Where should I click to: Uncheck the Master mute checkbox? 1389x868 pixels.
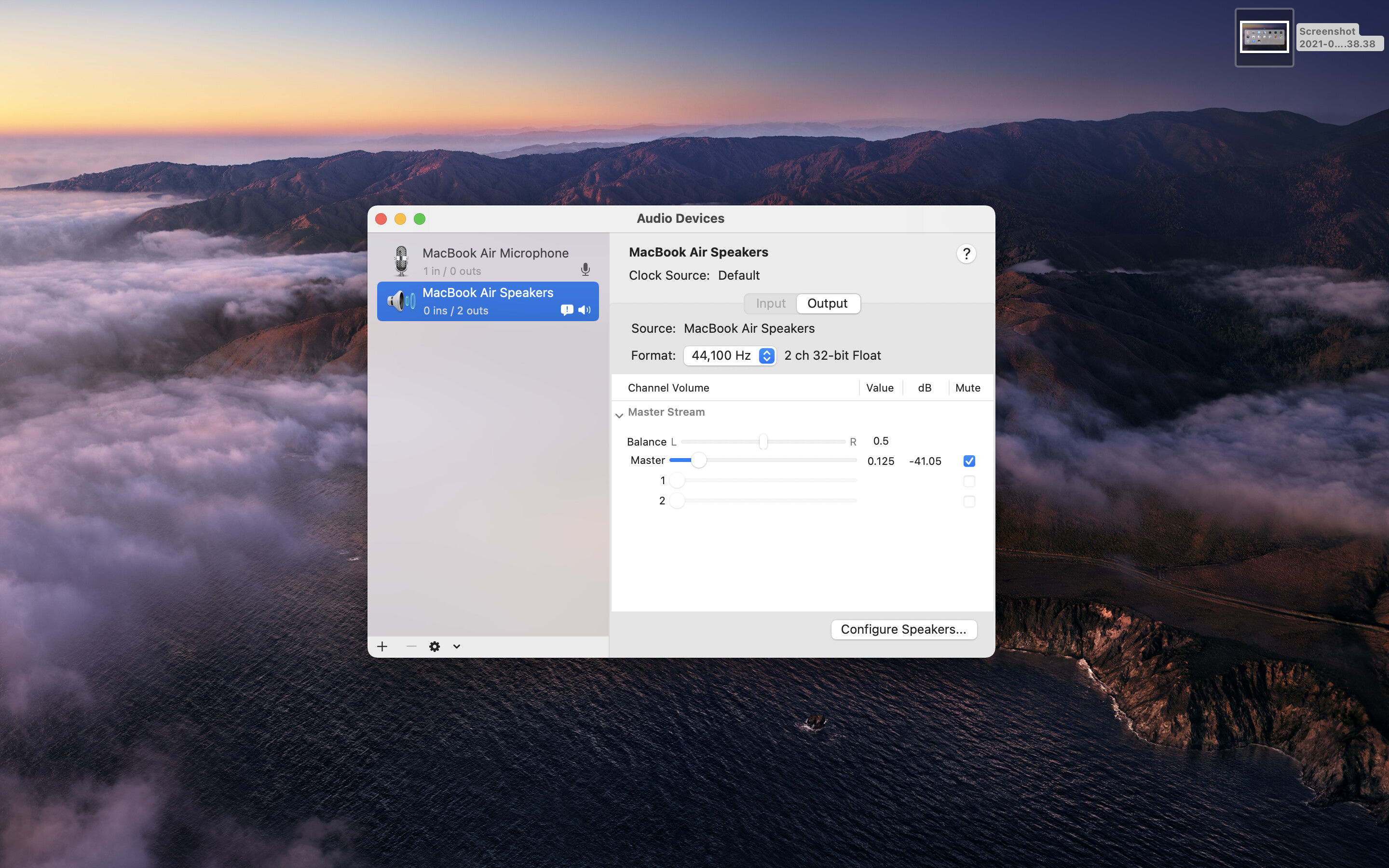[x=969, y=461]
